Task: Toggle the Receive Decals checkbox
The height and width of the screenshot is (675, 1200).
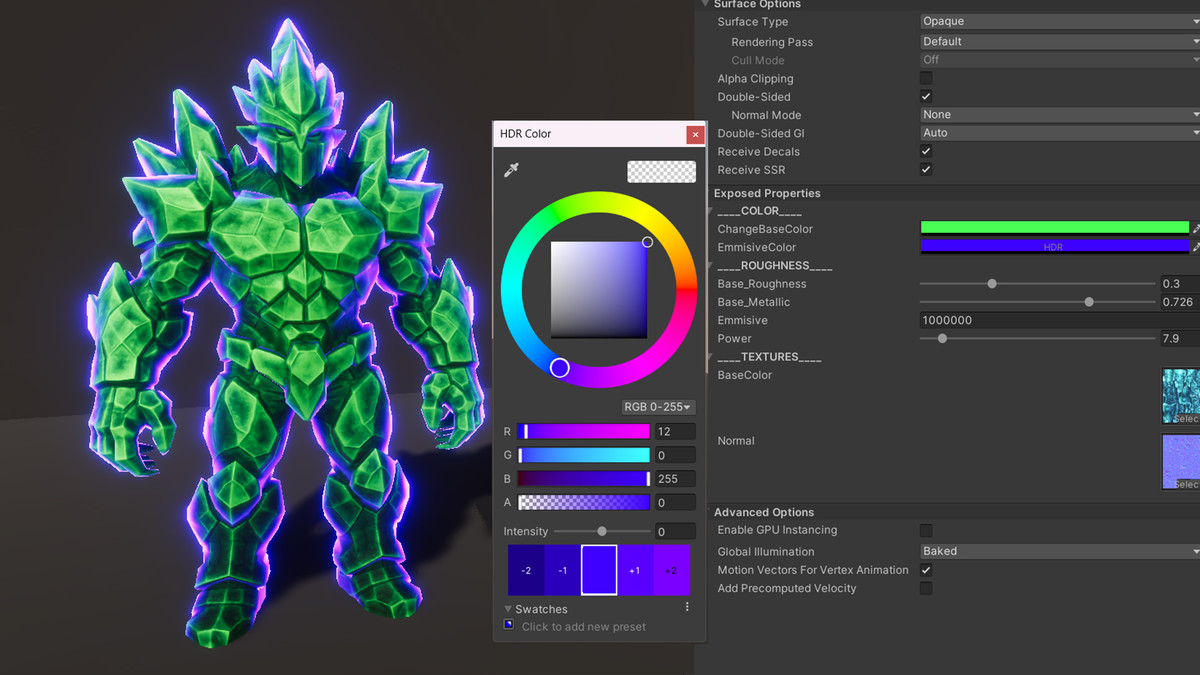Action: point(926,152)
